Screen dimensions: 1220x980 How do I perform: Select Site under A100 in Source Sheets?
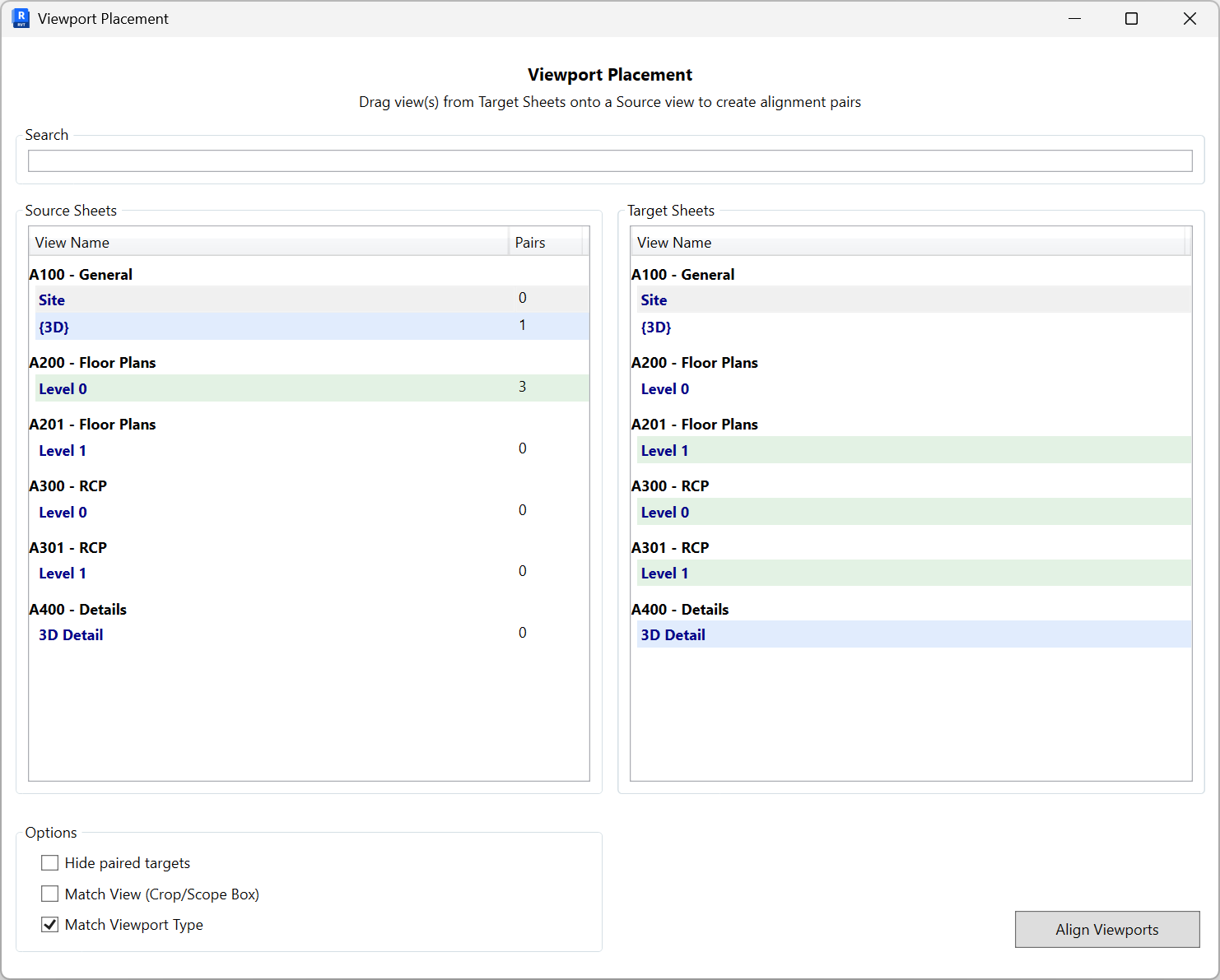51,300
